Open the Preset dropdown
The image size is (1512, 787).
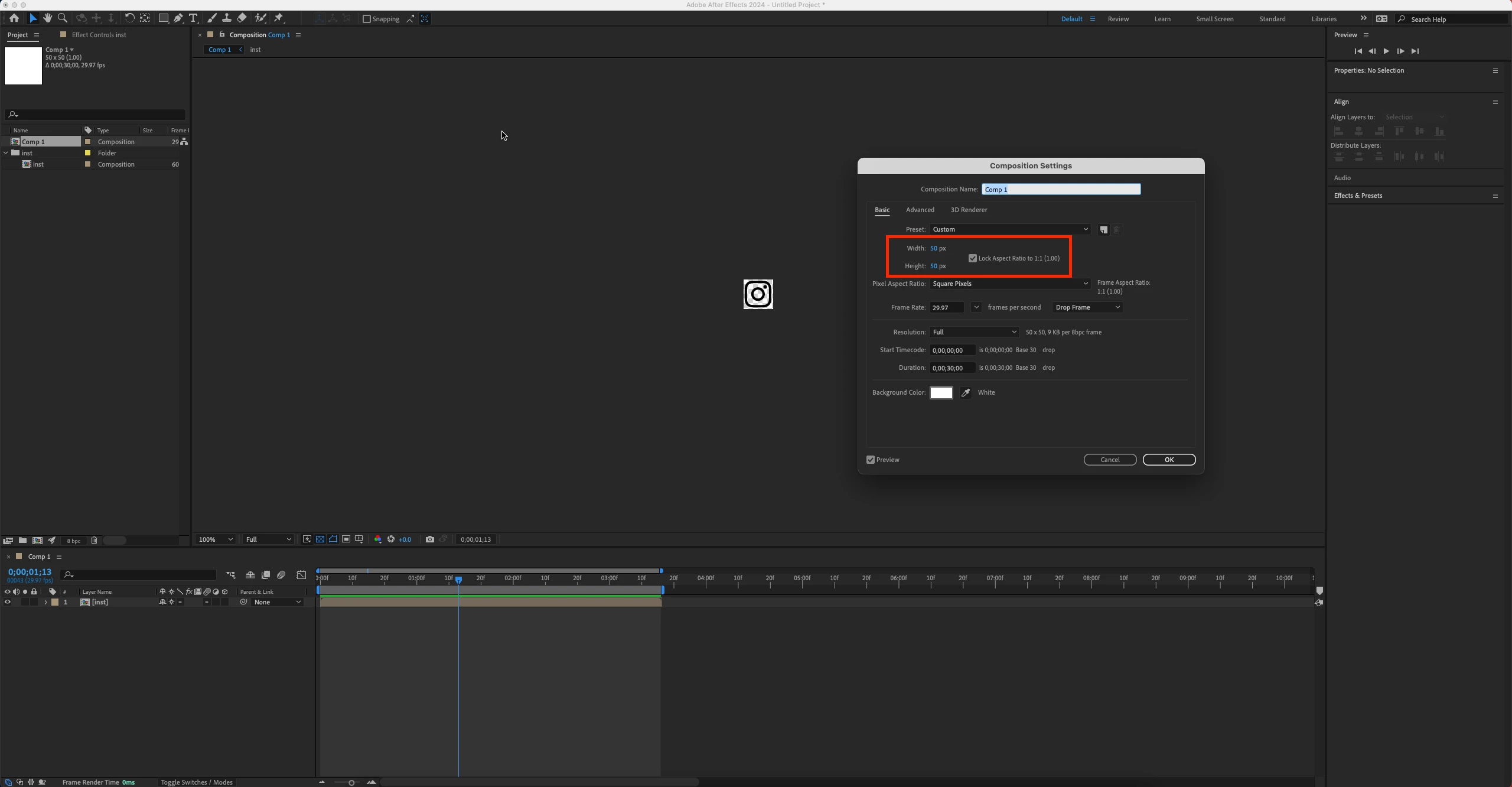coord(1009,229)
